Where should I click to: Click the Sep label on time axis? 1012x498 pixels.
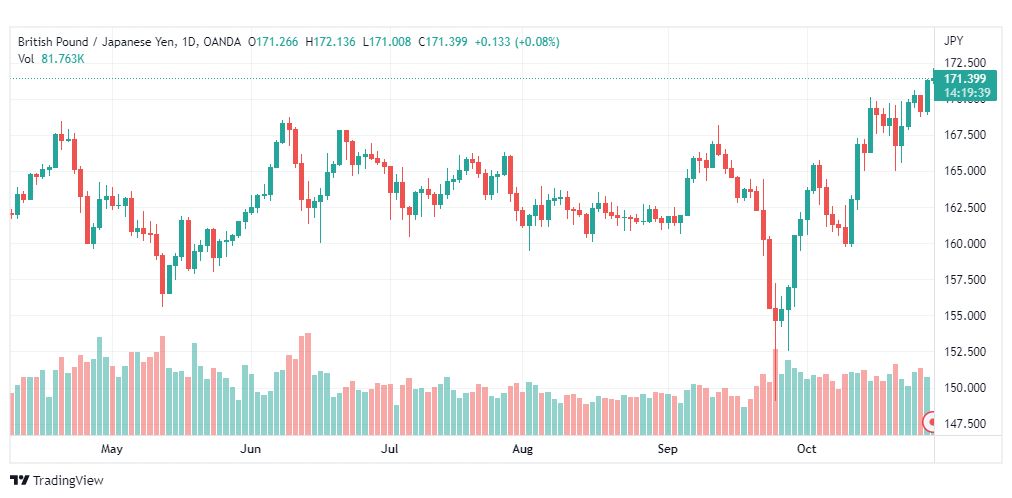pyautogui.click(x=667, y=449)
